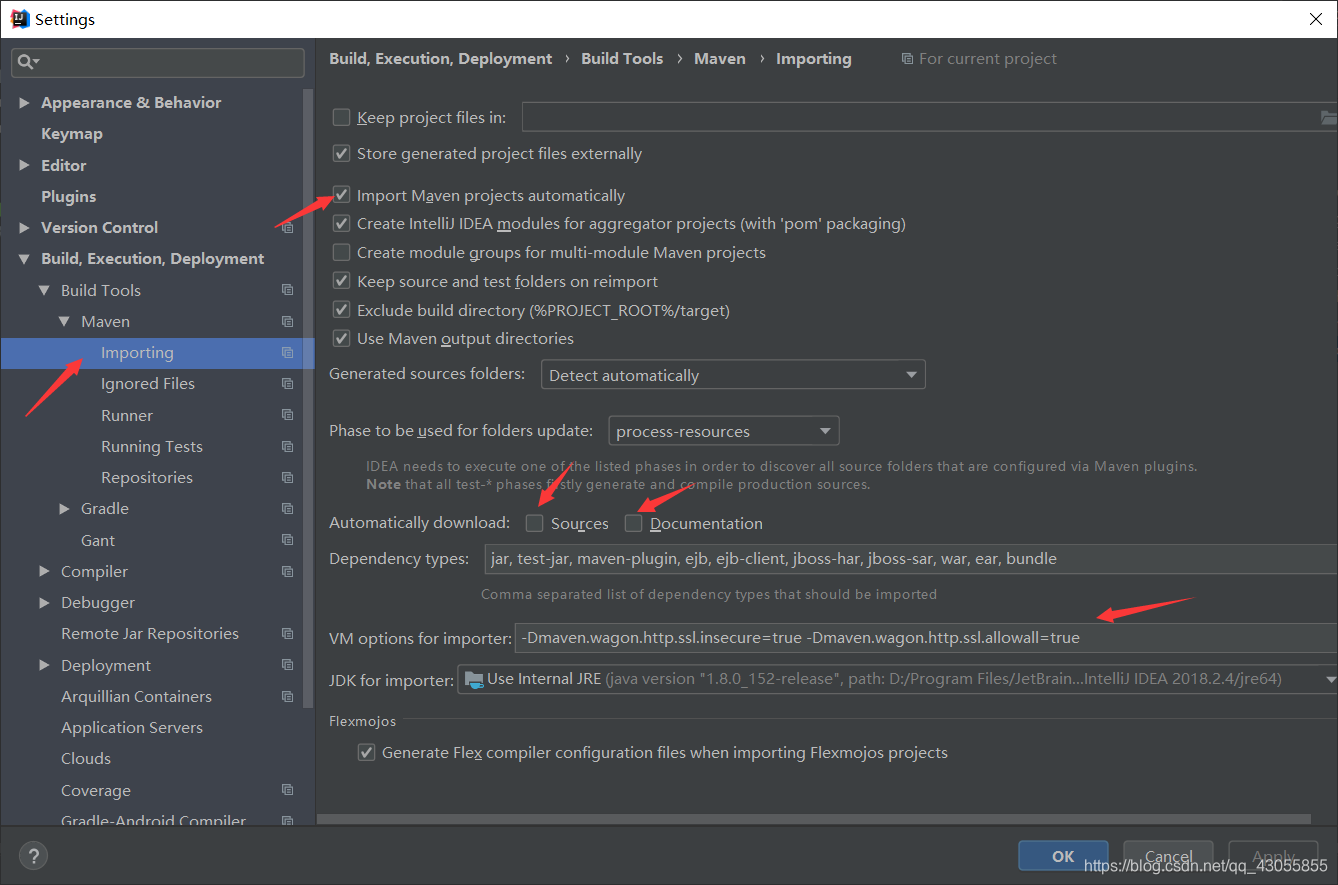Click project-level icon beside Repositories
The height and width of the screenshot is (885, 1338).
[x=287, y=477]
